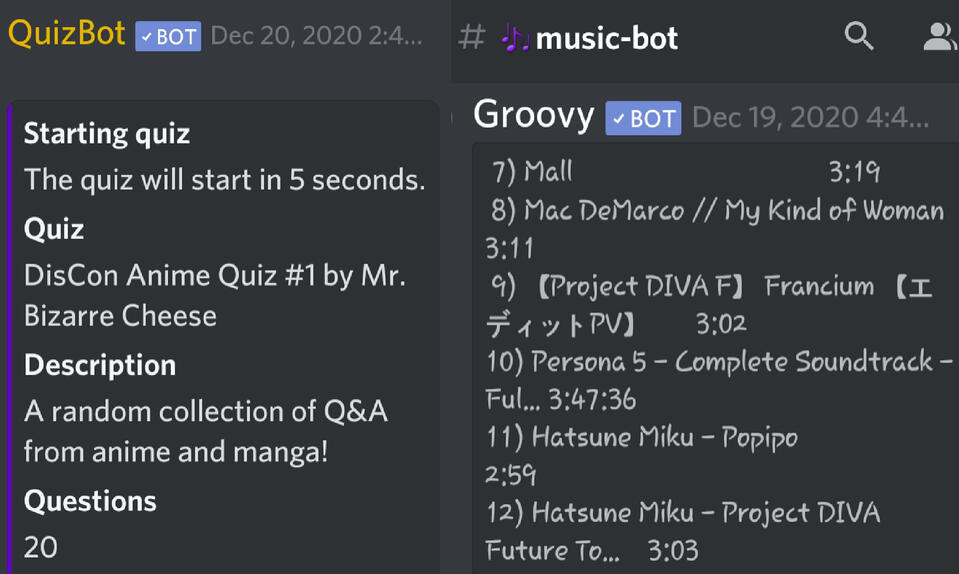Image resolution: width=959 pixels, height=574 pixels.
Task: Click the Starting quiz embed heading
Action: tap(107, 134)
